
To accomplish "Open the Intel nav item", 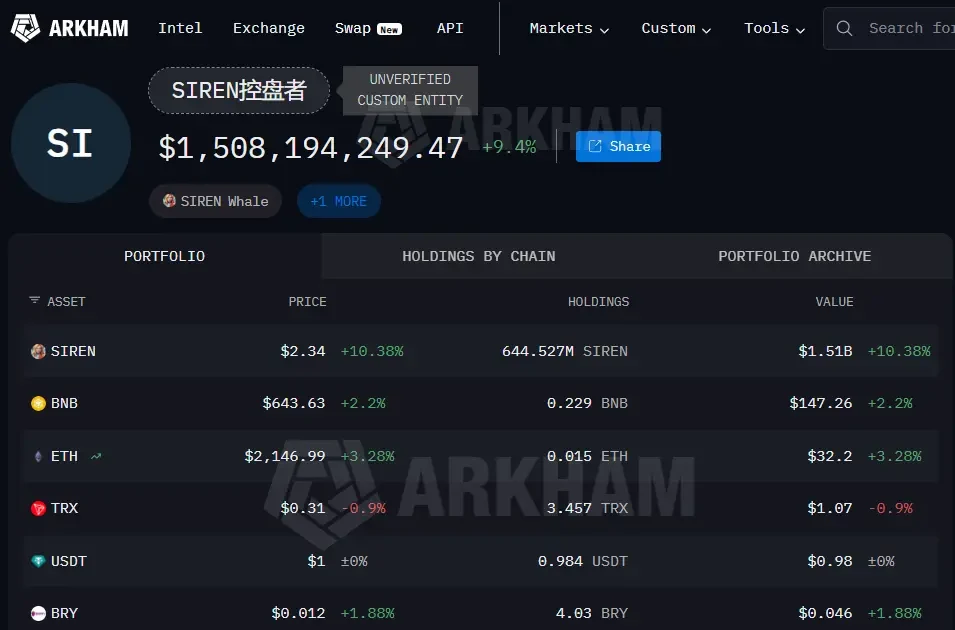I will click(180, 28).
